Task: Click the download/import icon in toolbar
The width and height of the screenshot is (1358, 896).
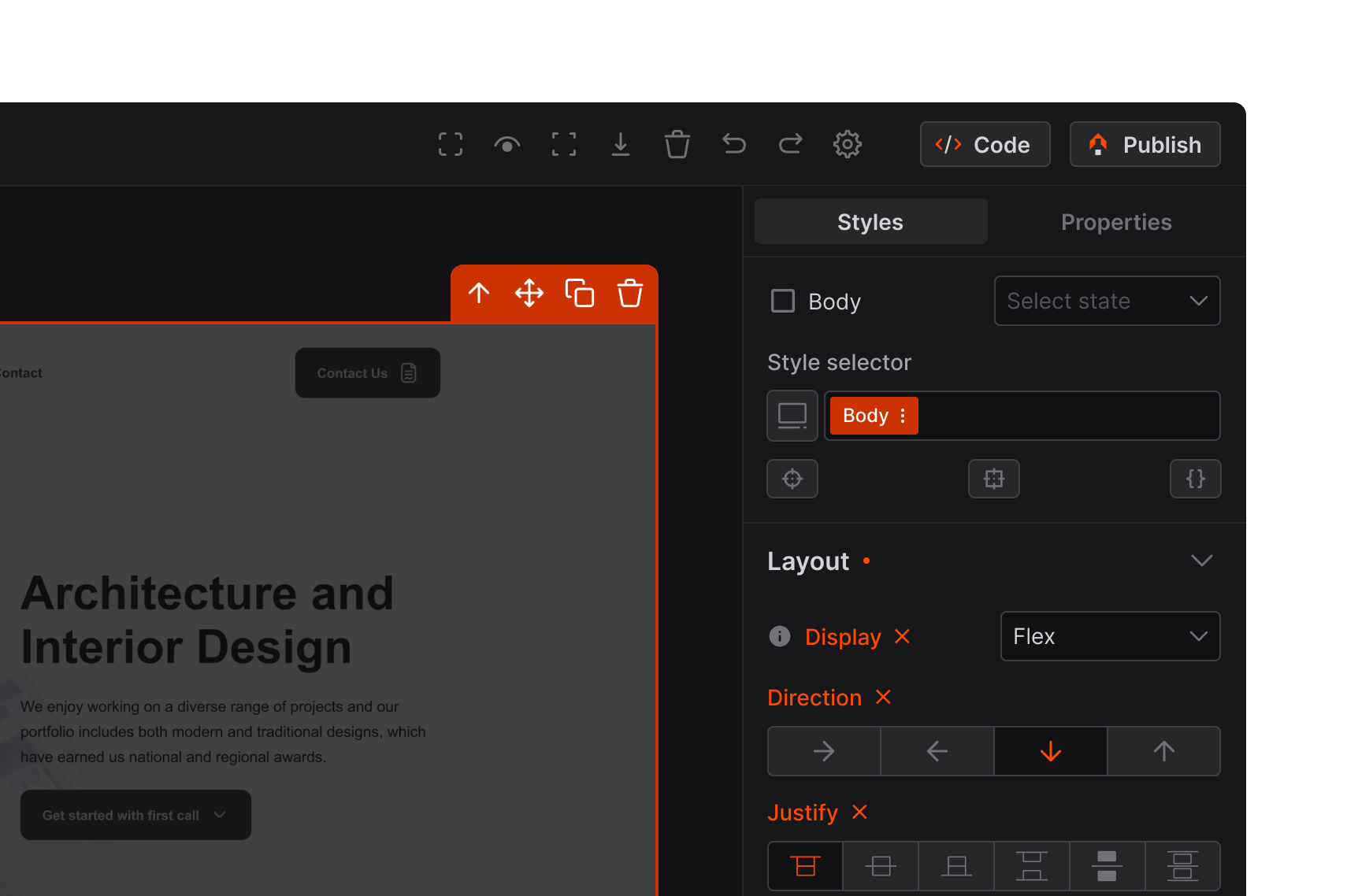Action: [621, 145]
